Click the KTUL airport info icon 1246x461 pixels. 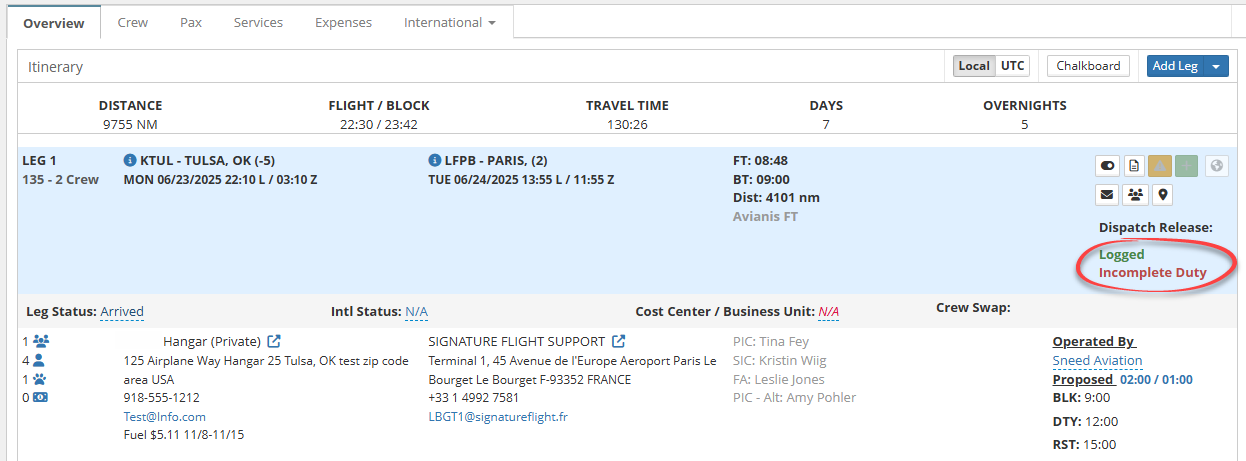pyautogui.click(x=130, y=160)
